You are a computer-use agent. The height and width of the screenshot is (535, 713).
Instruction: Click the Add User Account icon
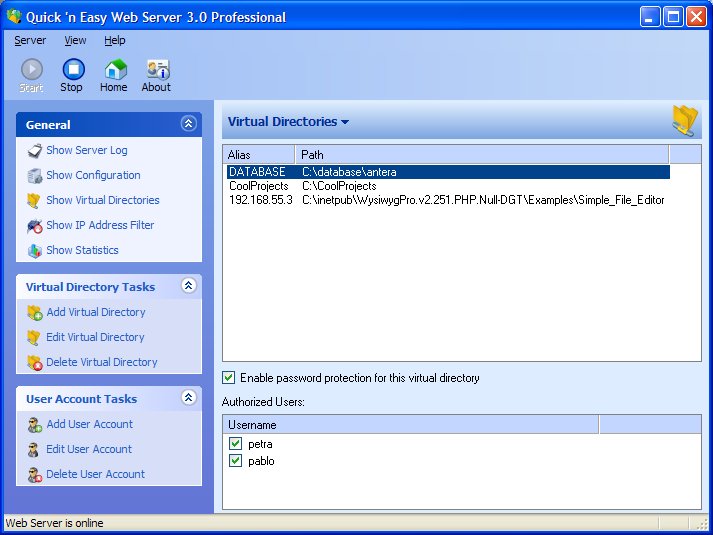coord(35,425)
